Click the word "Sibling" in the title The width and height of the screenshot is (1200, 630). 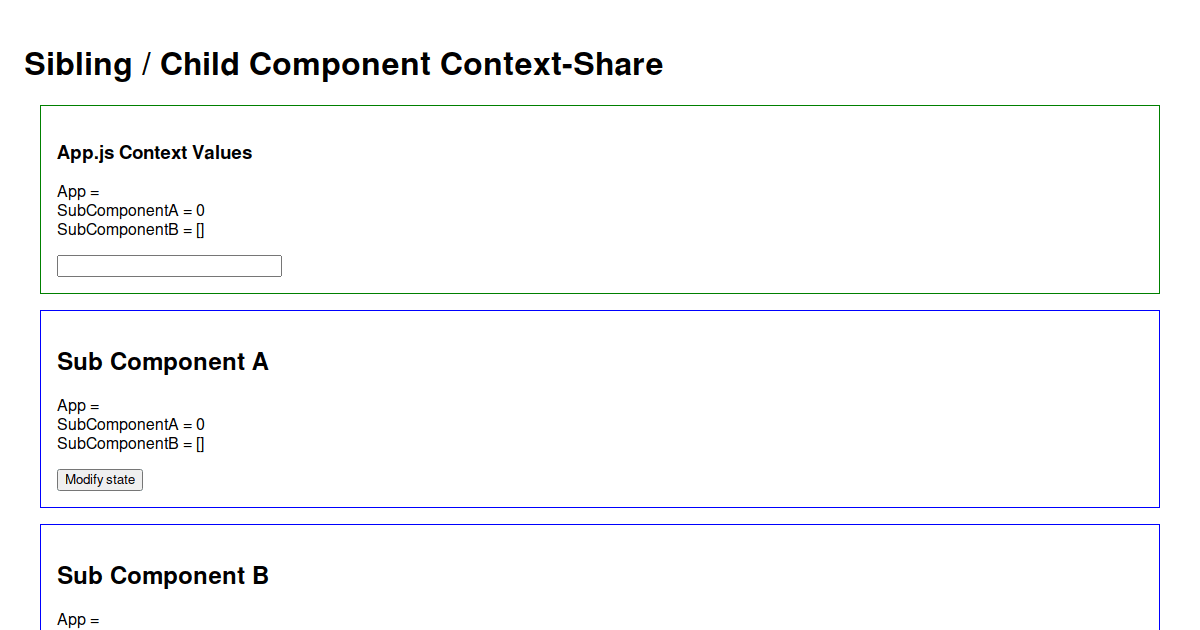pos(78,64)
